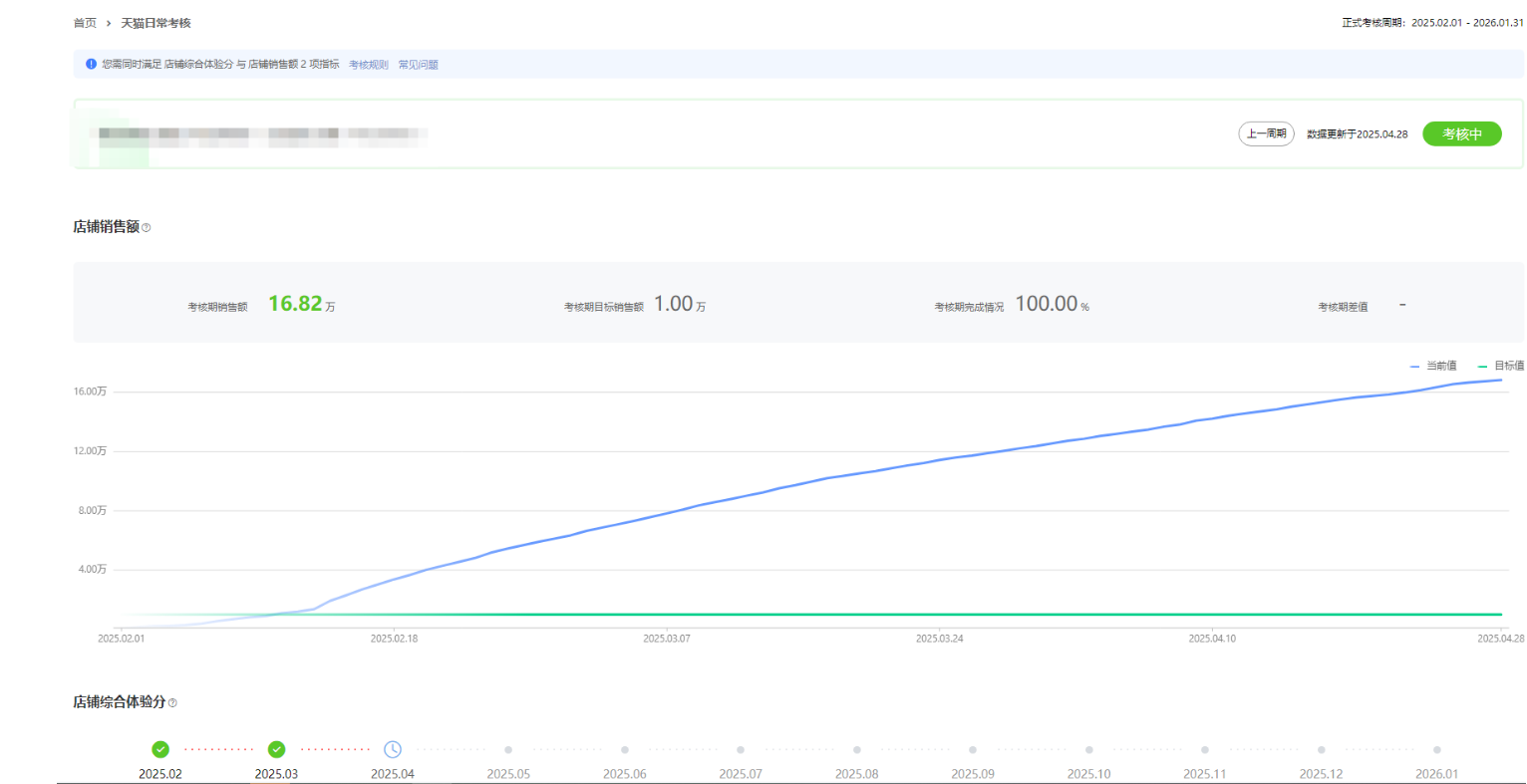This screenshot has height=784, width=1527.
Task: Click the 上一周期 button
Action: click(x=1266, y=133)
